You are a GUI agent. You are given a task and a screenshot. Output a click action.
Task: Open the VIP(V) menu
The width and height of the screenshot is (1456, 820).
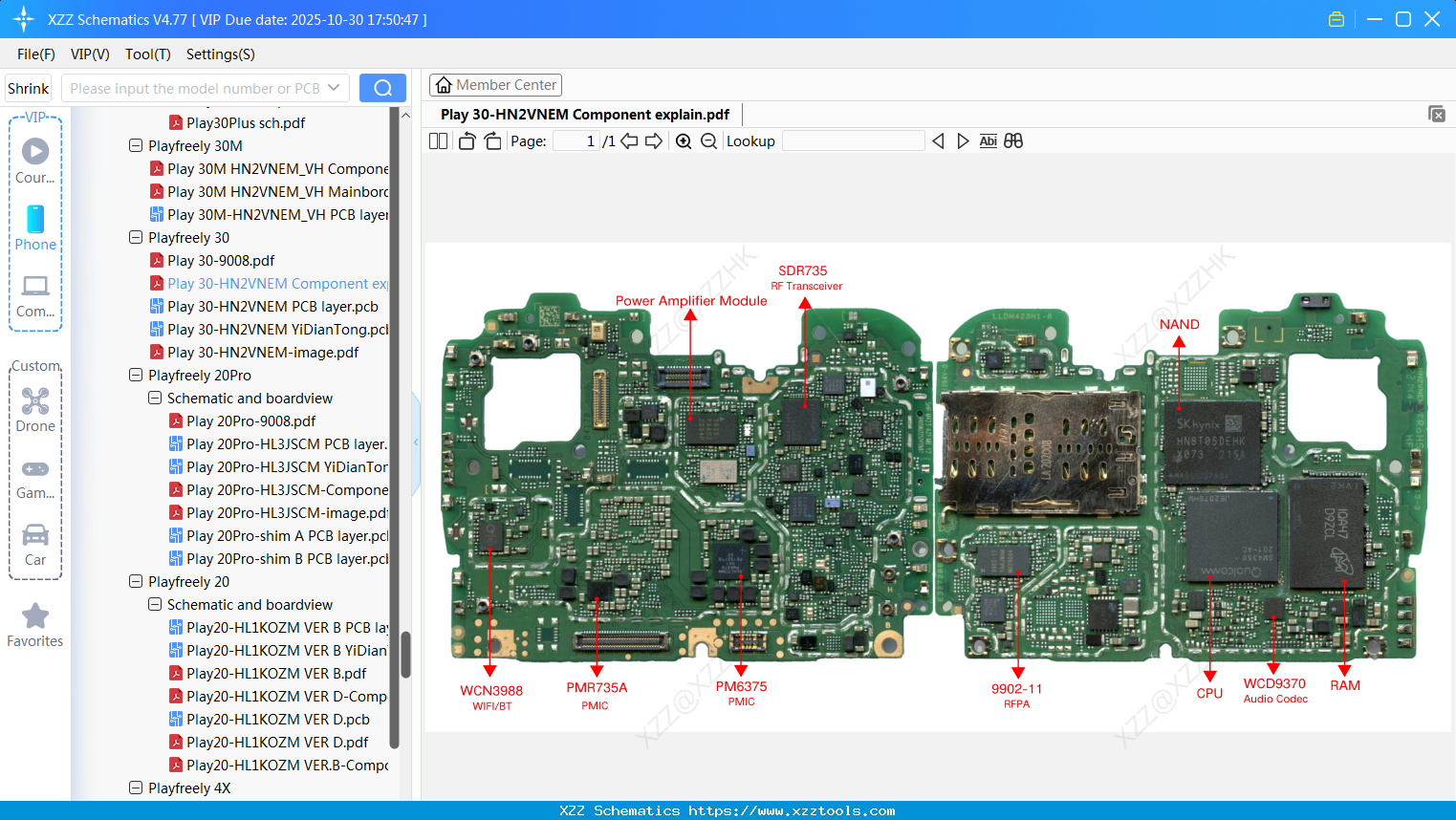(90, 54)
